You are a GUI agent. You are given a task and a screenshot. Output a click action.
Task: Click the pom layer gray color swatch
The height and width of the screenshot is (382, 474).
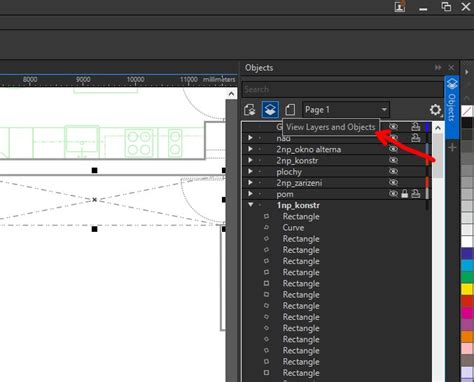(427, 194)
